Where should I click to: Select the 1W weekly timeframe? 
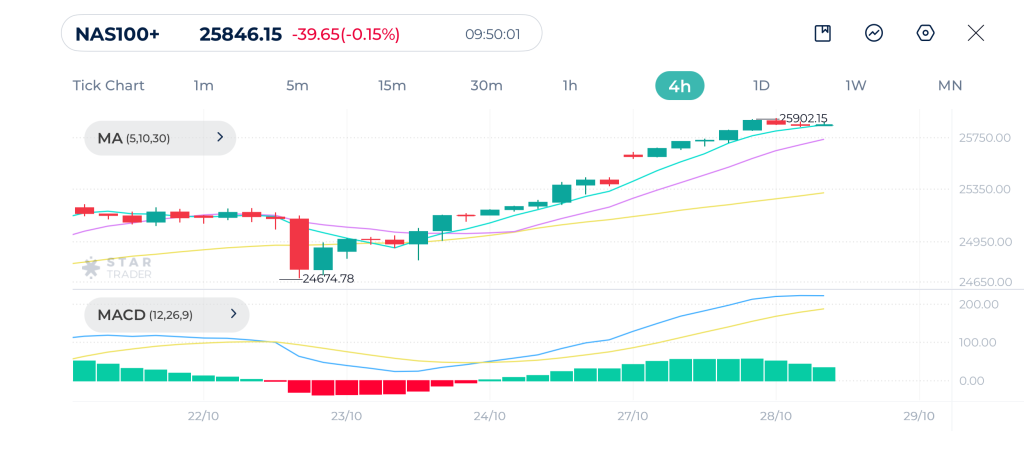[855, 86]
